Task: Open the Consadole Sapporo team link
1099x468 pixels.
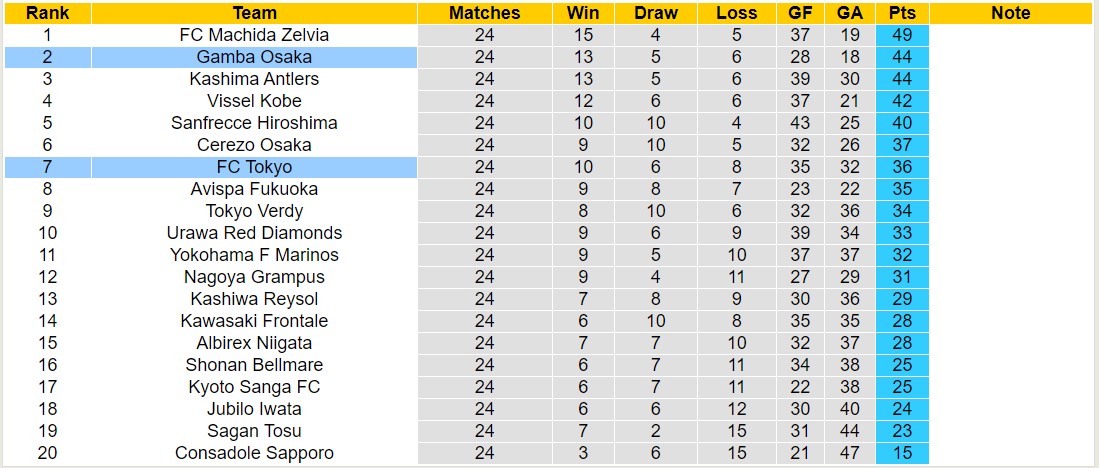Action: pos(254,453)
